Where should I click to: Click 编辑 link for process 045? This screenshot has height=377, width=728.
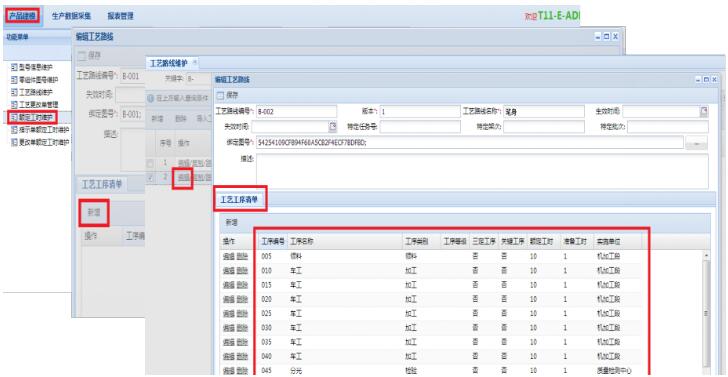tap(228, 370)
